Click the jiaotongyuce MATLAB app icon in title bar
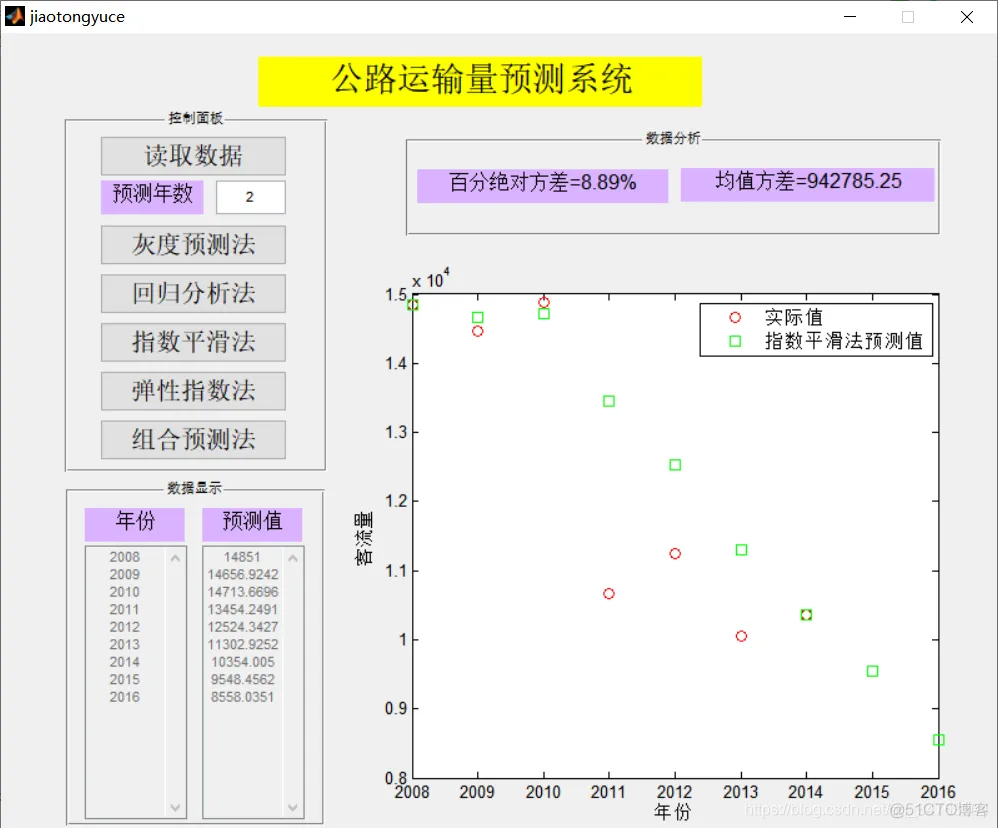This screenshot has width=998, height=828. point(14,16)
